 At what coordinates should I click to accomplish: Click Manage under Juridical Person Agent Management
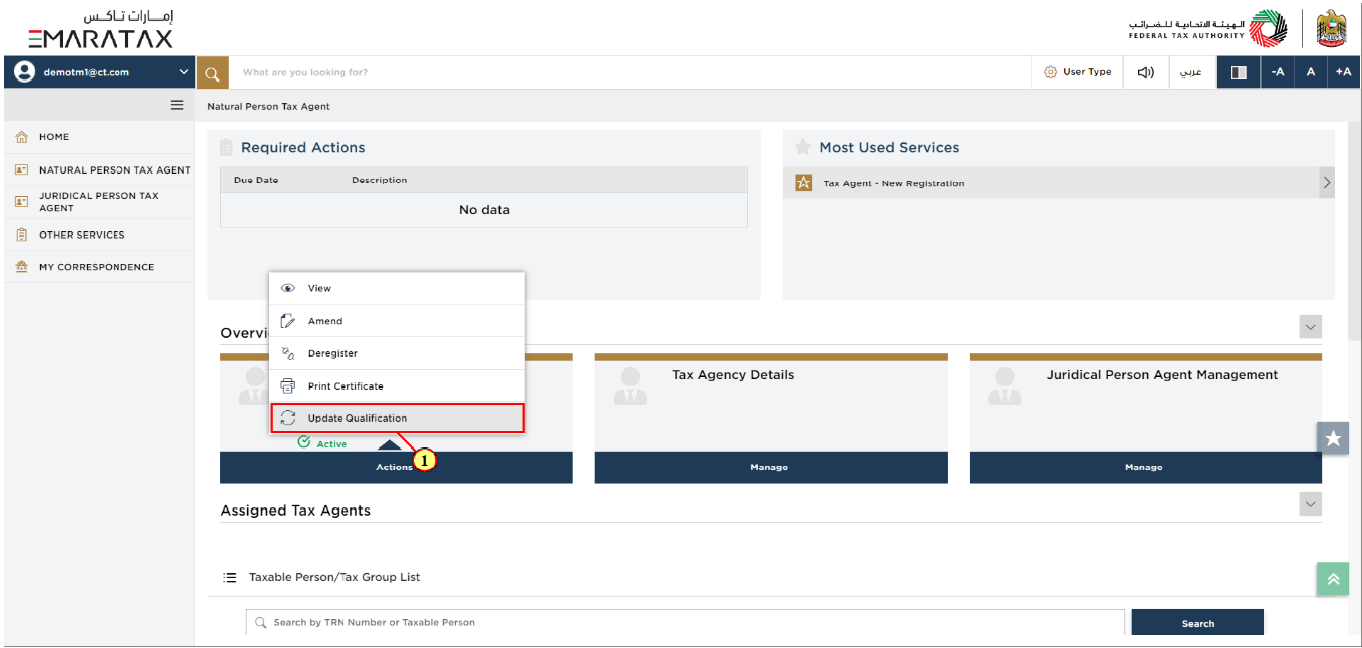pos(1145,467)
